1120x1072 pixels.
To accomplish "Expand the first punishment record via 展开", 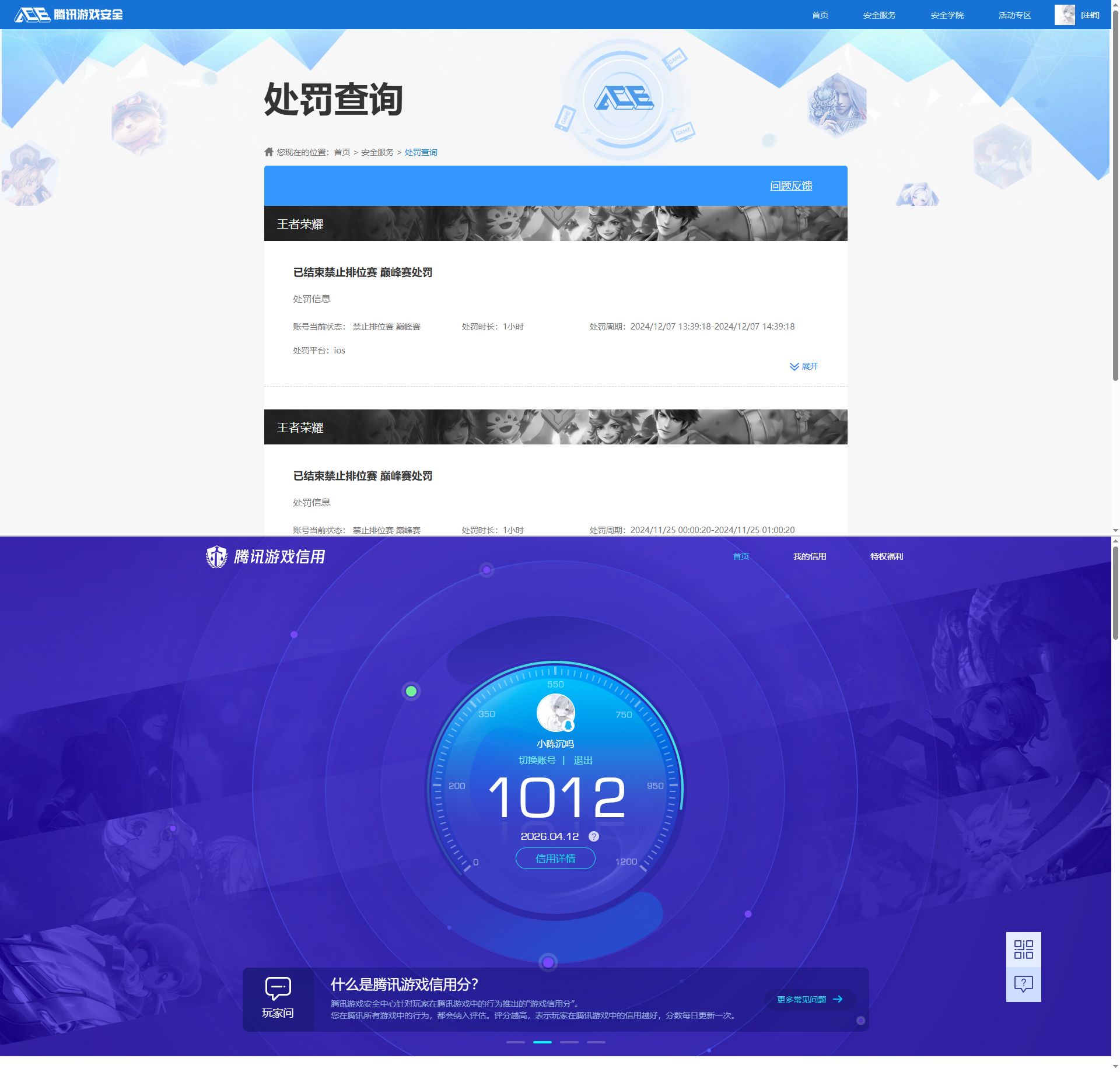I will (x=804, y=366).
